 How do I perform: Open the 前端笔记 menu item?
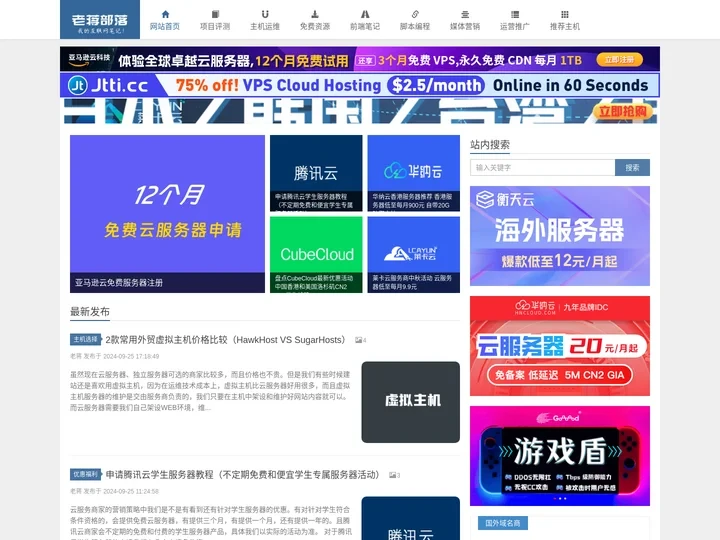pos(365,27)
